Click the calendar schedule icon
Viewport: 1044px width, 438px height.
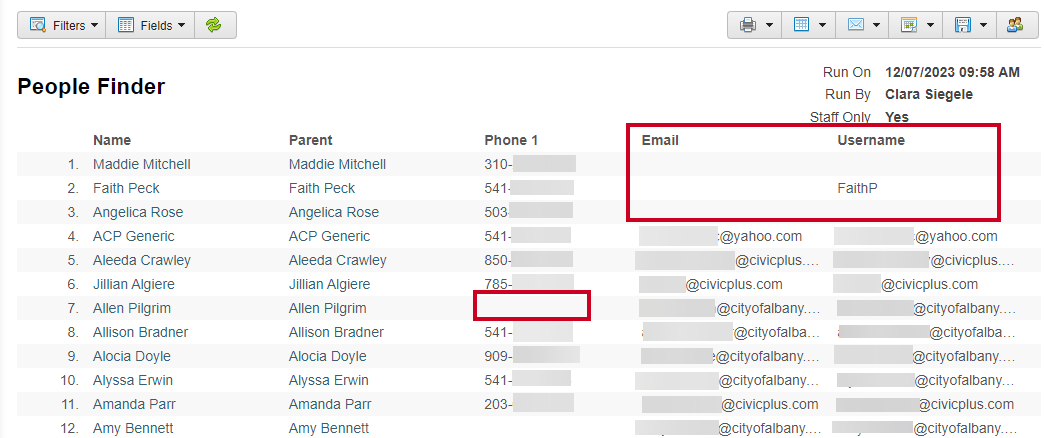pos(909,25)
